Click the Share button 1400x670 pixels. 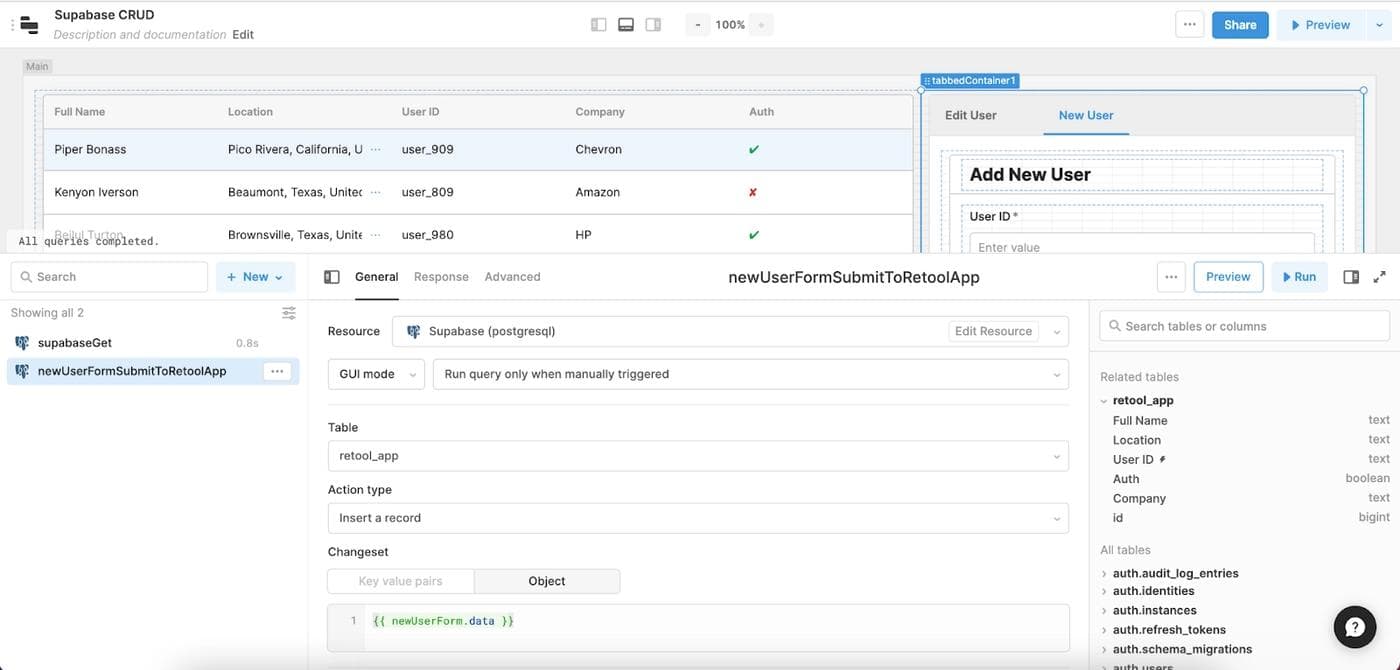(x=1239, y=25)
